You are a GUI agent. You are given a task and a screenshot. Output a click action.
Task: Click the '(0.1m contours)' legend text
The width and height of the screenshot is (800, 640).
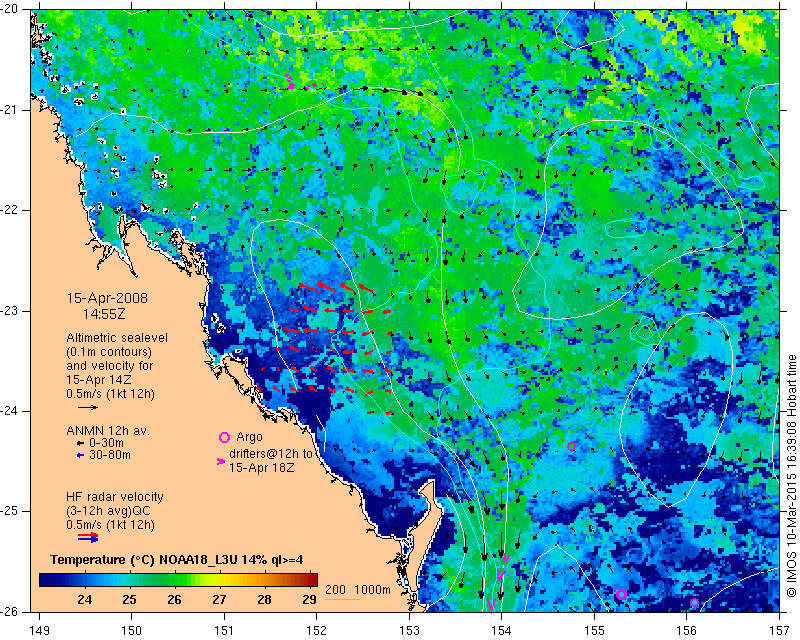point(109,352)
